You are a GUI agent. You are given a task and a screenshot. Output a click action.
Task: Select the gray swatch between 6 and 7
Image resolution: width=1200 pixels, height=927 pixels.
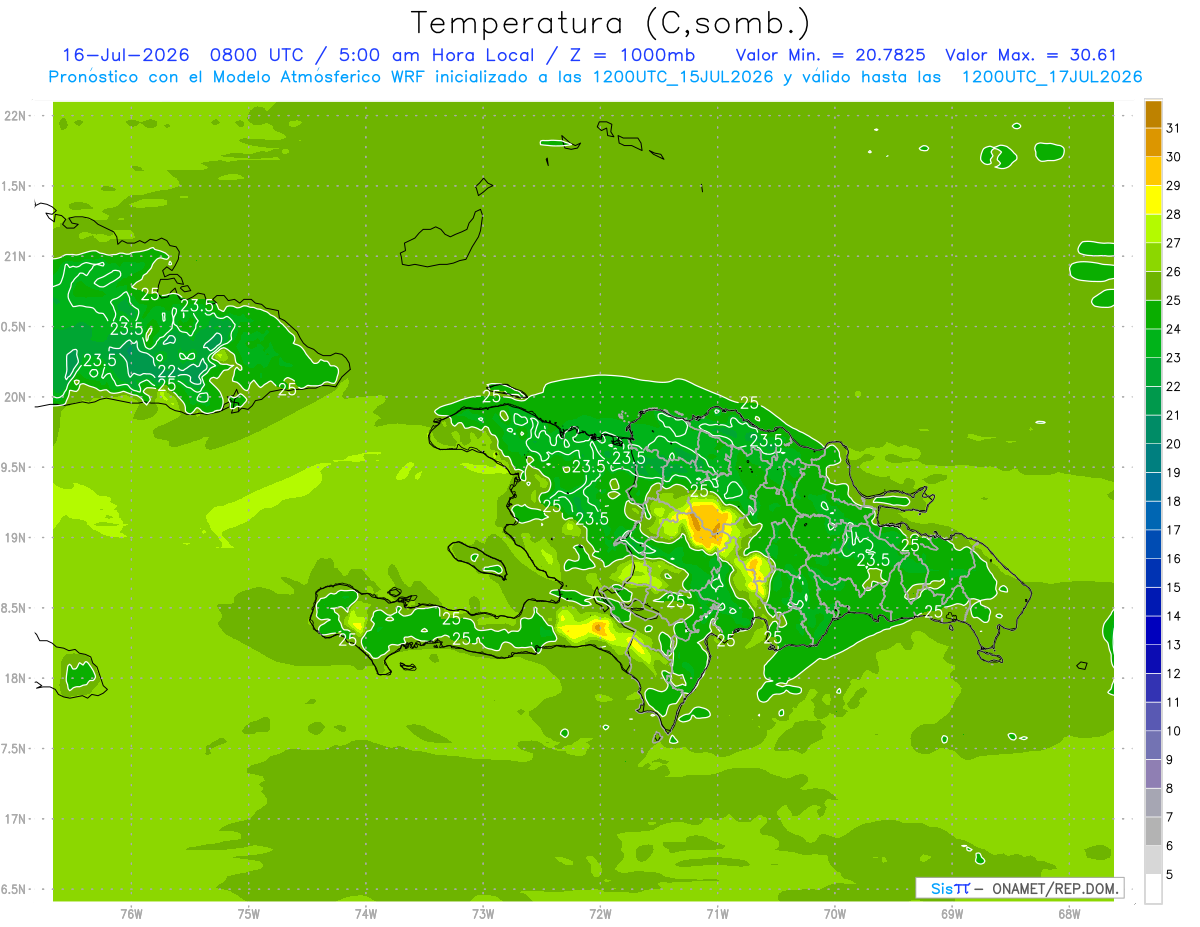point(1153,831)
